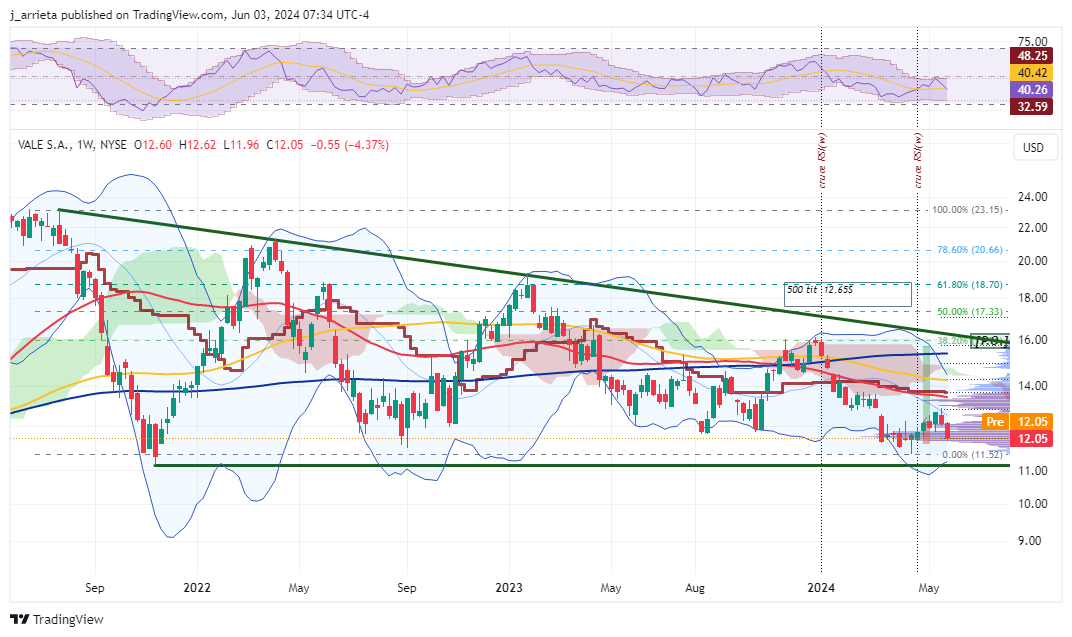Click the red 12.05 last price label
Screen dimensions: 1072x637
[x=1032, y=438]
